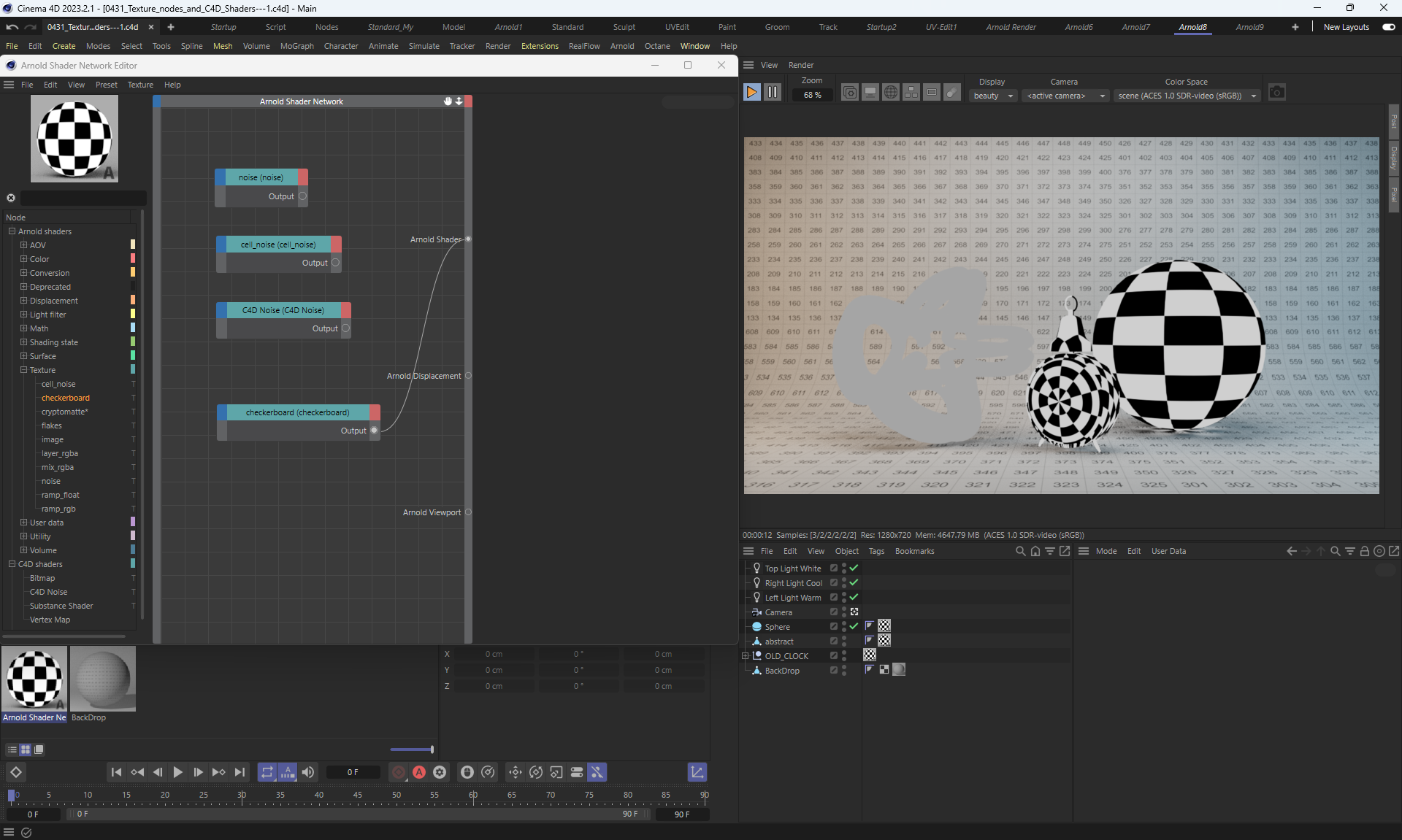Screen dimensions: 1402x840
Task: Click the globe icon in IPR toolbar
Action: [890, 93]
